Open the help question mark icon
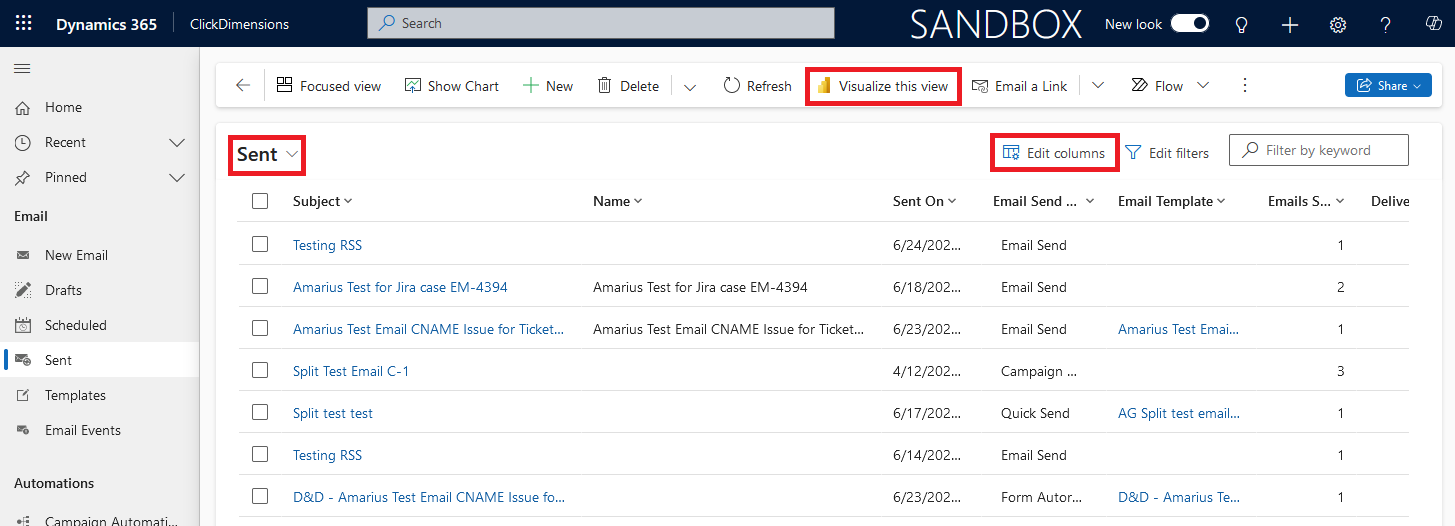This screenshot has height=526, width=1455. [1385, 24]
